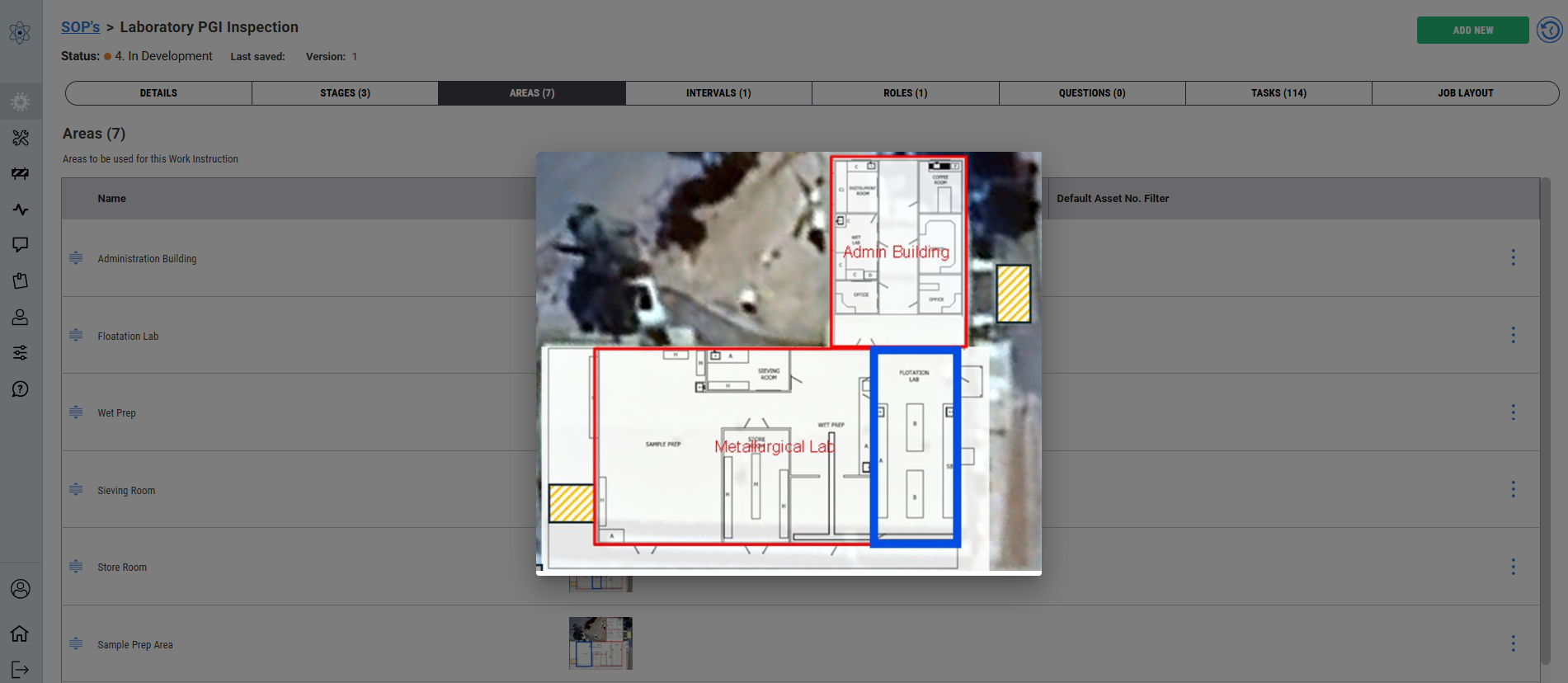Open the sliders icon in sidebar
The width and height of the screenshot is (1568, 683).
[x=21, y=353]
